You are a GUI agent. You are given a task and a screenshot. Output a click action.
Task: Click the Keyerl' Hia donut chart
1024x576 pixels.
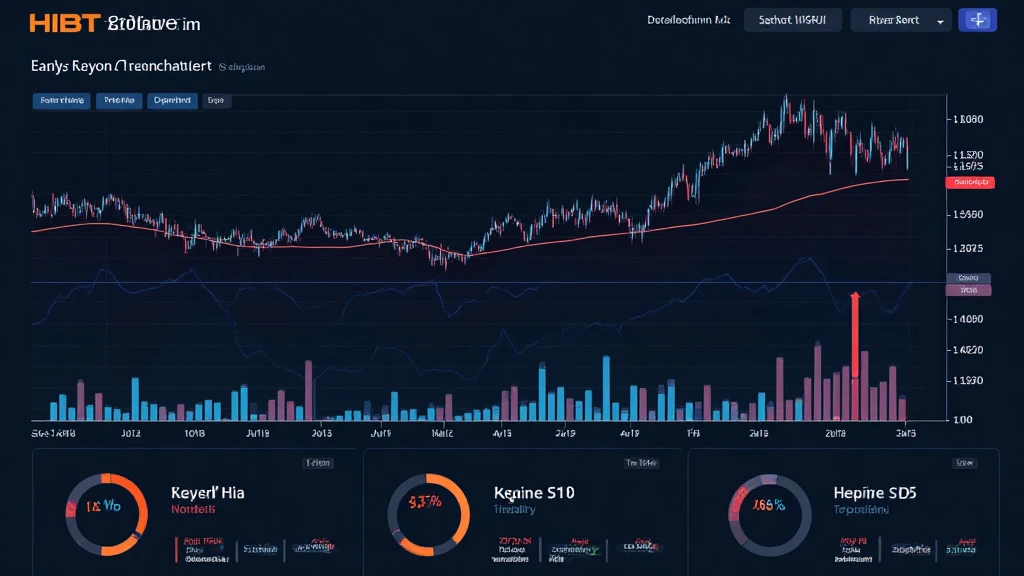106,514
